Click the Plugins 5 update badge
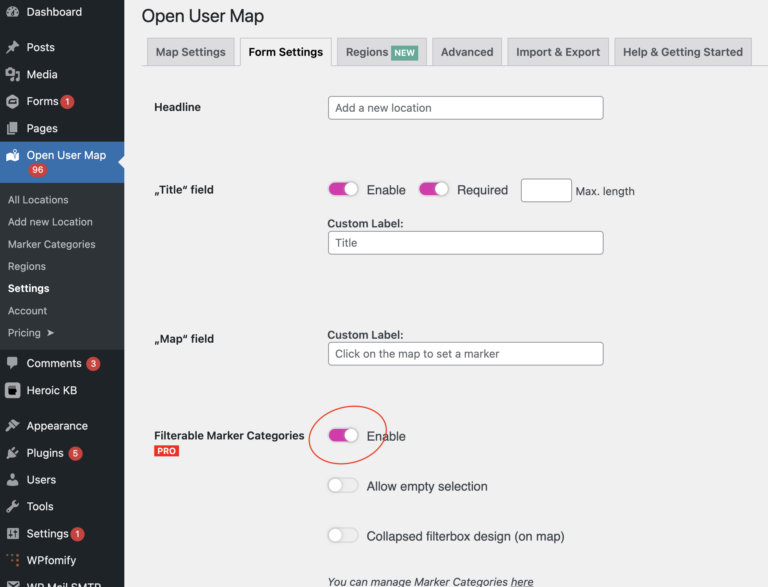 (75, 453)
